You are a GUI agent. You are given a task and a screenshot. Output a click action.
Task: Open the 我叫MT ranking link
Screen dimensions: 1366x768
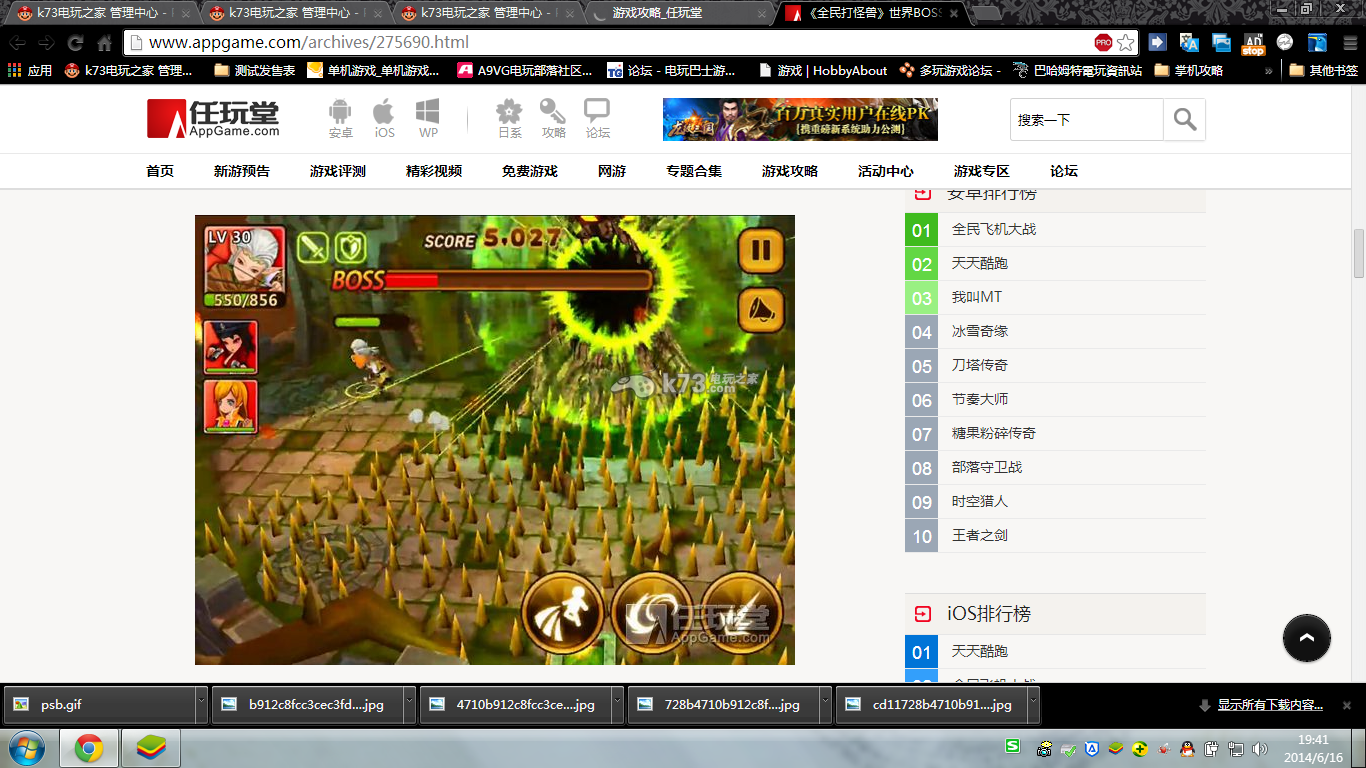[977, 297]
